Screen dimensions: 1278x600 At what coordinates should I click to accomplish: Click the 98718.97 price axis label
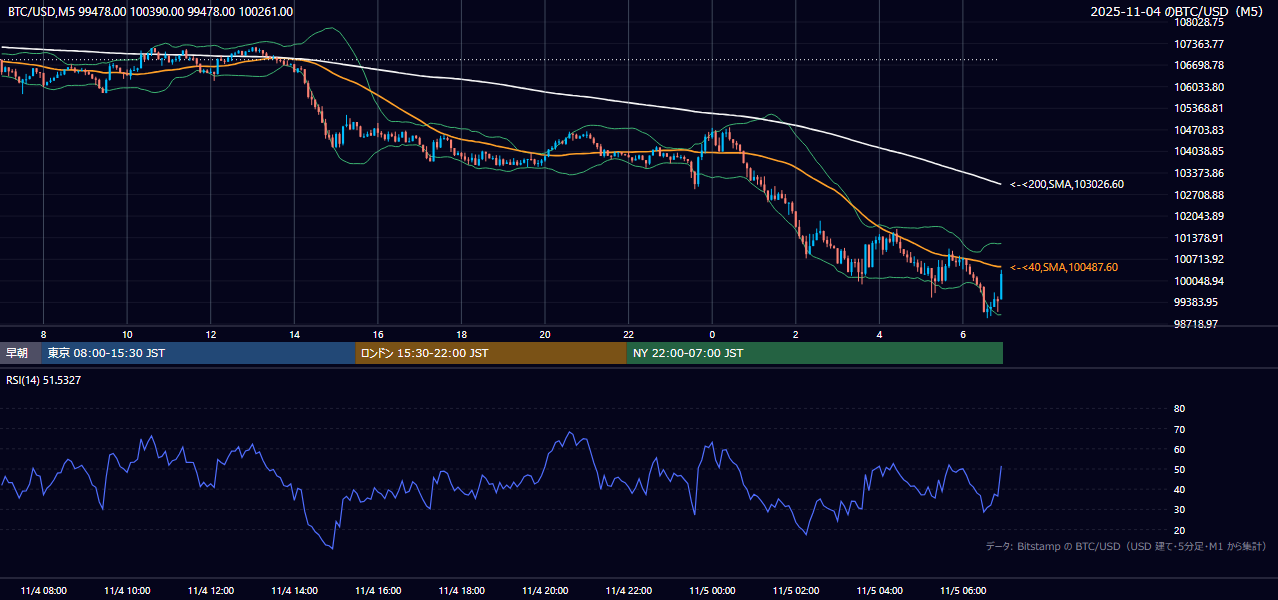click(1196, 324)
